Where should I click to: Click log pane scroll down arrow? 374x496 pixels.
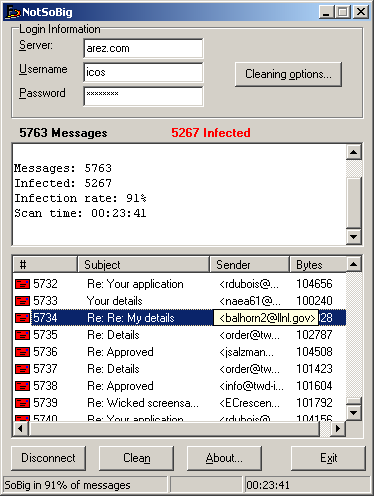354,237
